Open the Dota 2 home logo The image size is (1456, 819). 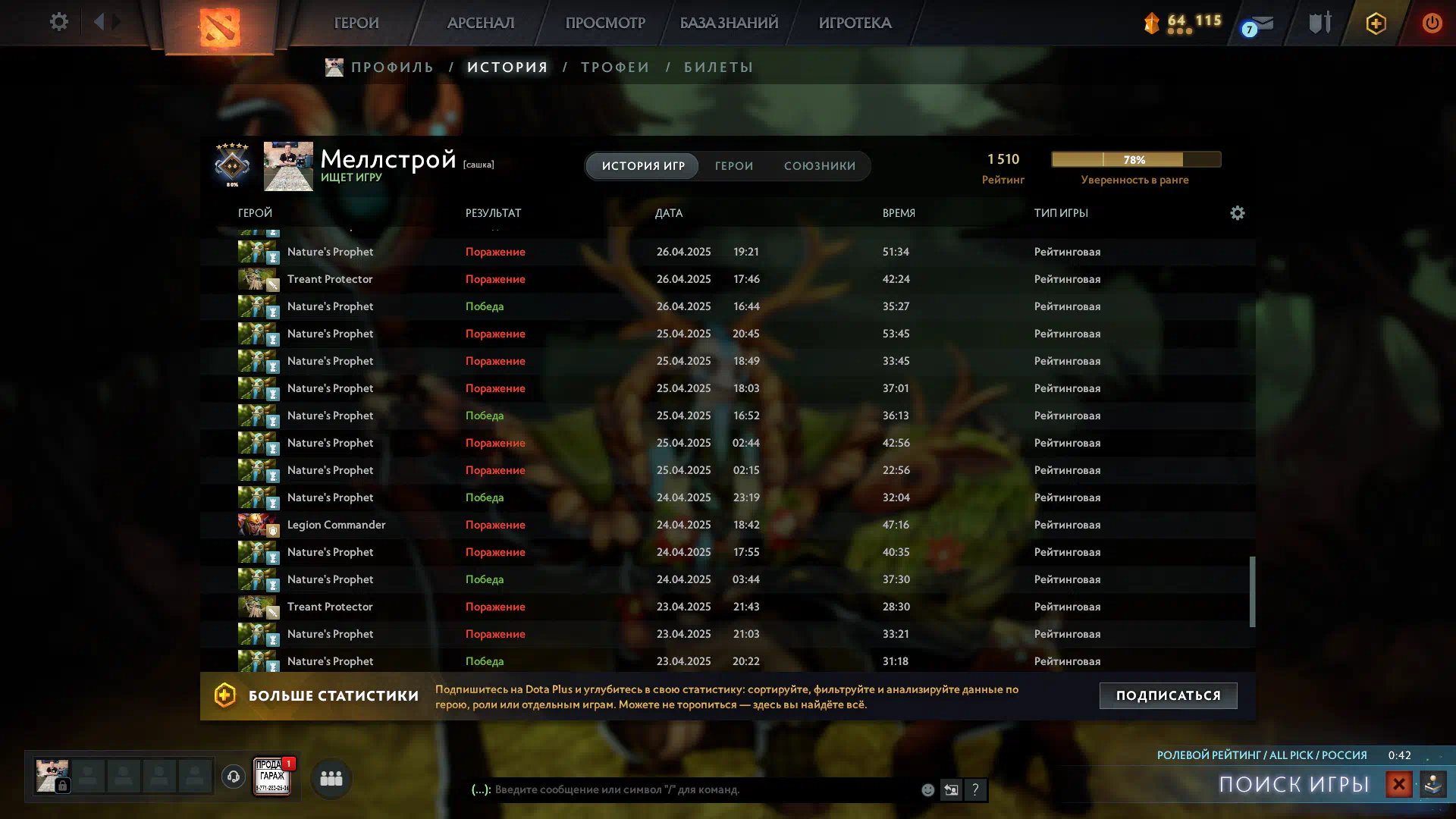(x=219, y=27)
